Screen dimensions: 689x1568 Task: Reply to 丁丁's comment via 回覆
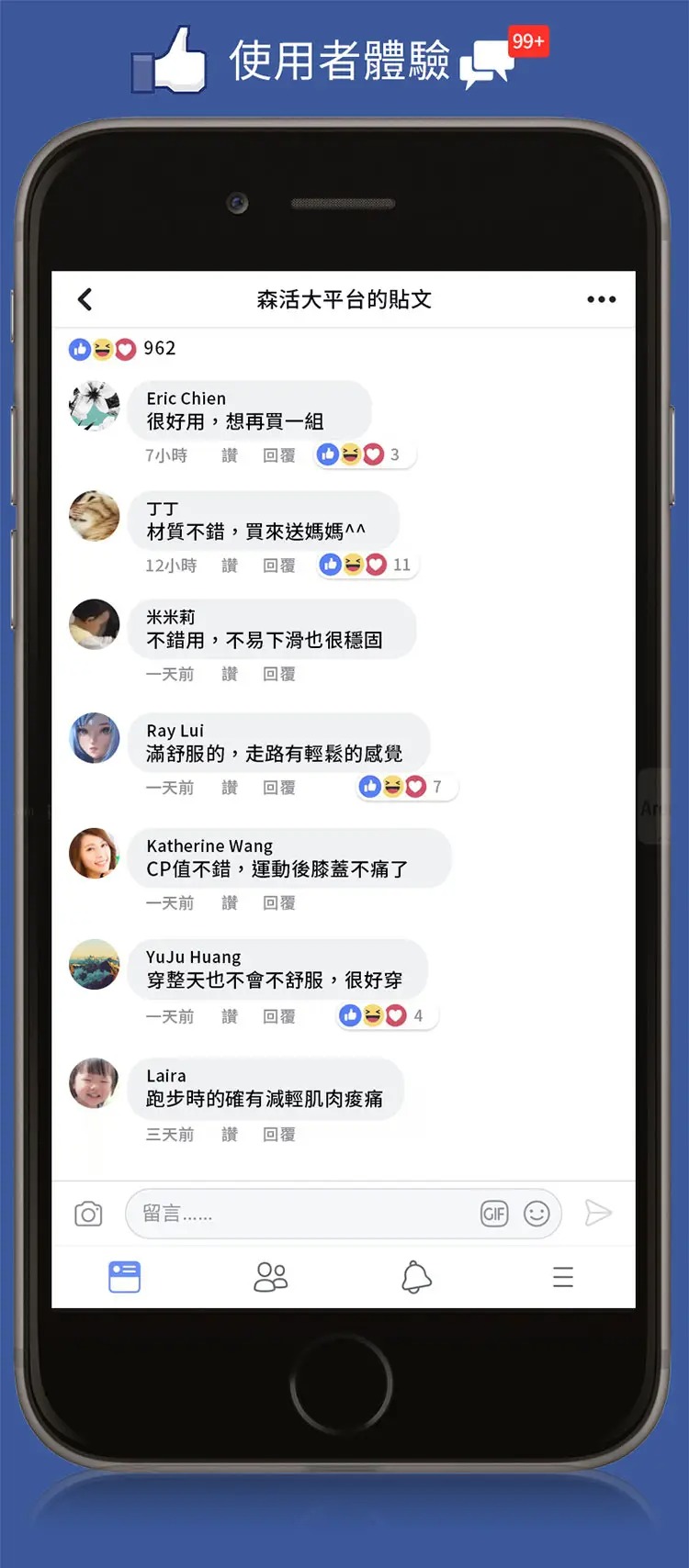click(279, 566)
